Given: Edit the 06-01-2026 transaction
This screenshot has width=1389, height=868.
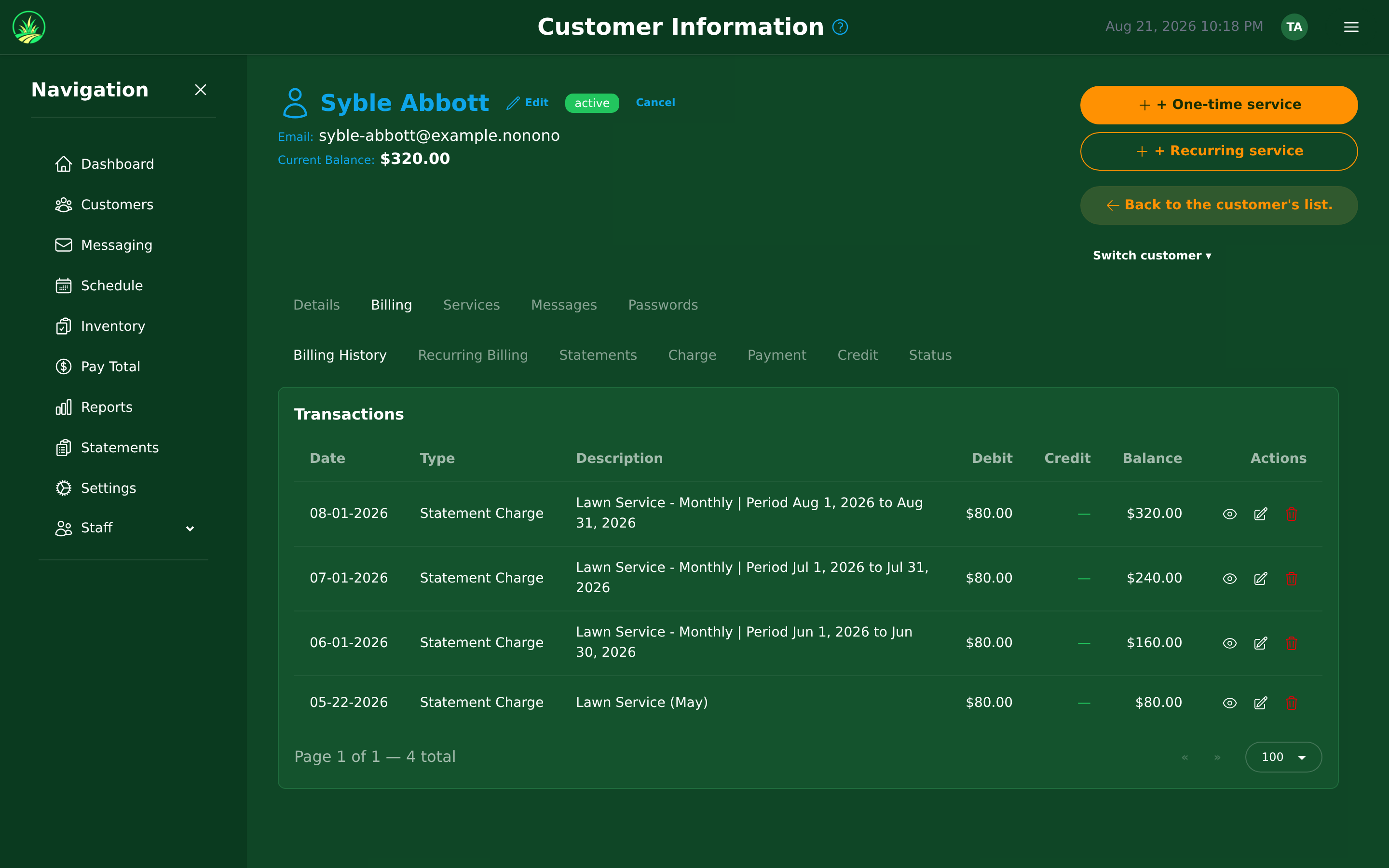Looking at the screenshot, I should [1260, 643].
